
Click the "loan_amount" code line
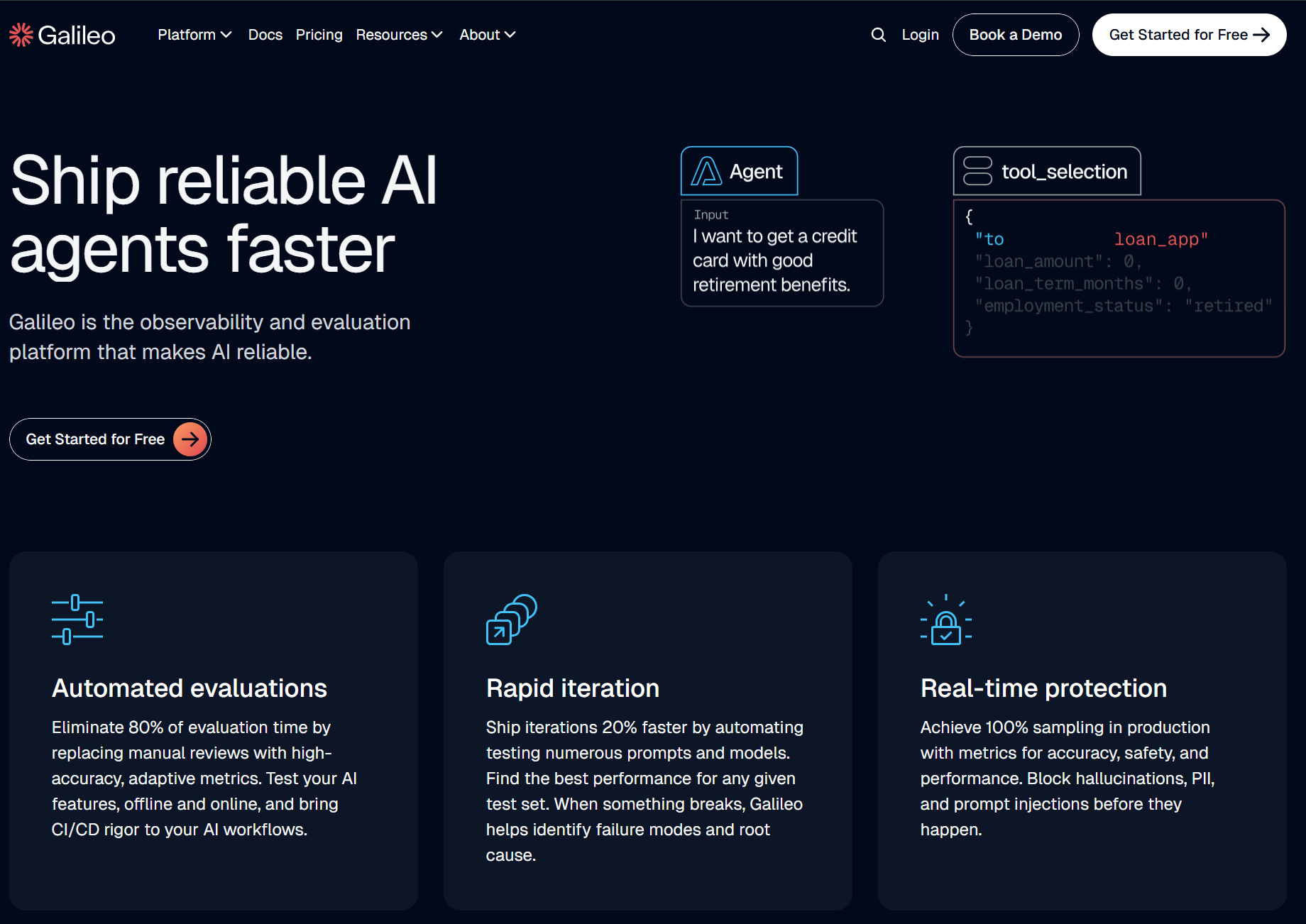click(x=1058, y=262)
